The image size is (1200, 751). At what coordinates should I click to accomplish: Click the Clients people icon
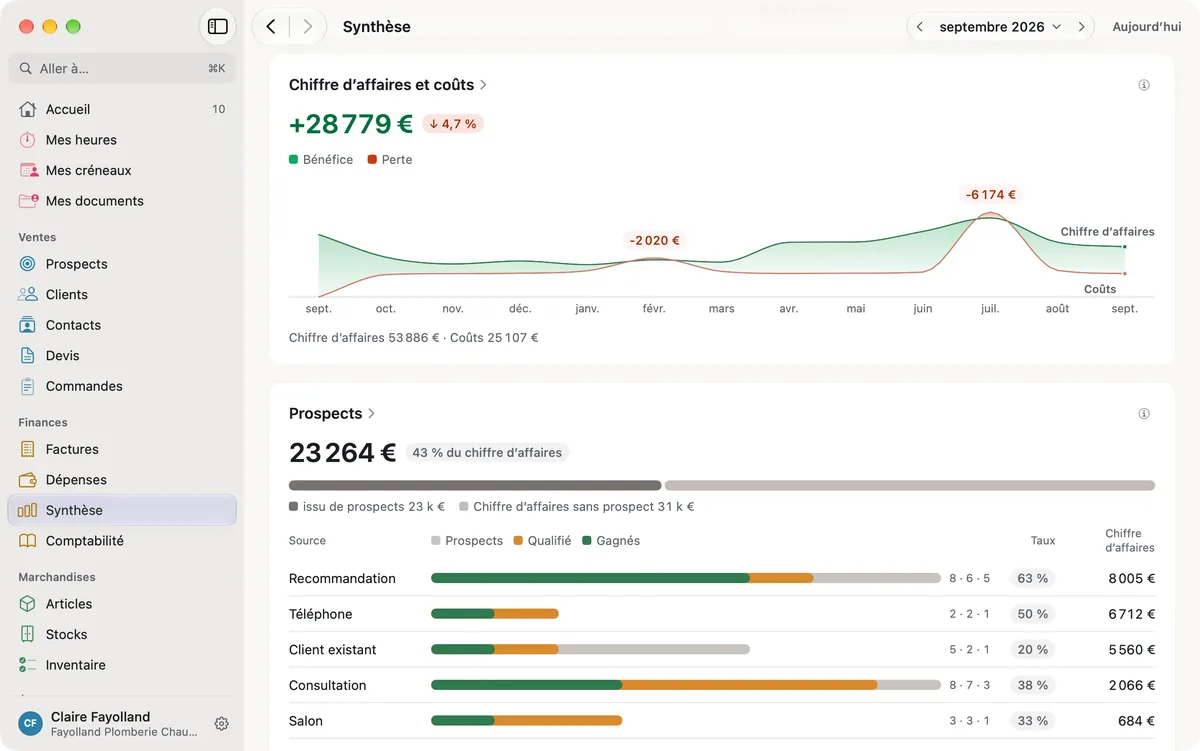click(x=28, y=294)
